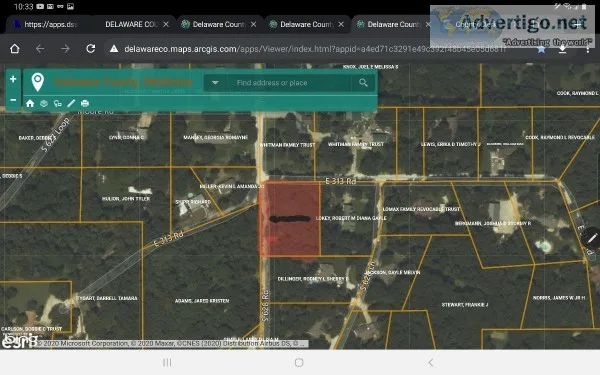Click the NORRIS, JAMES W JR H label

point(559,298)
